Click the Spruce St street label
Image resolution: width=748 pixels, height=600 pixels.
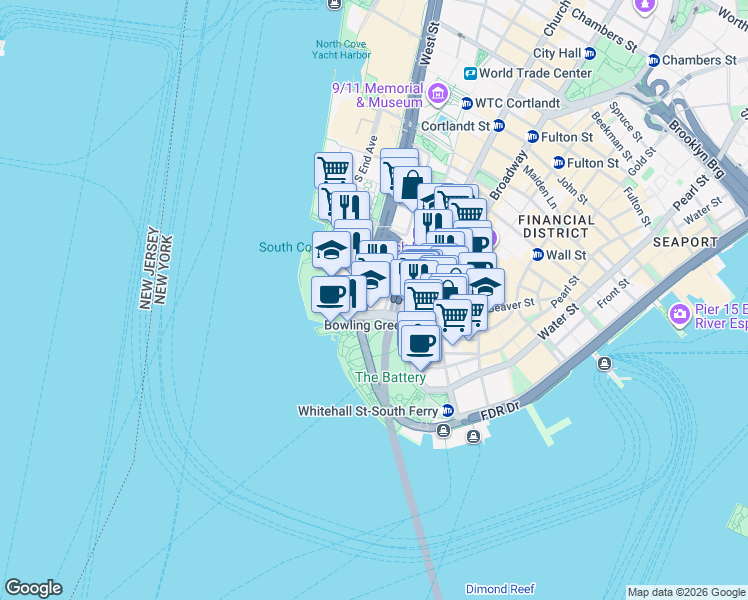[x=625, y=122]
